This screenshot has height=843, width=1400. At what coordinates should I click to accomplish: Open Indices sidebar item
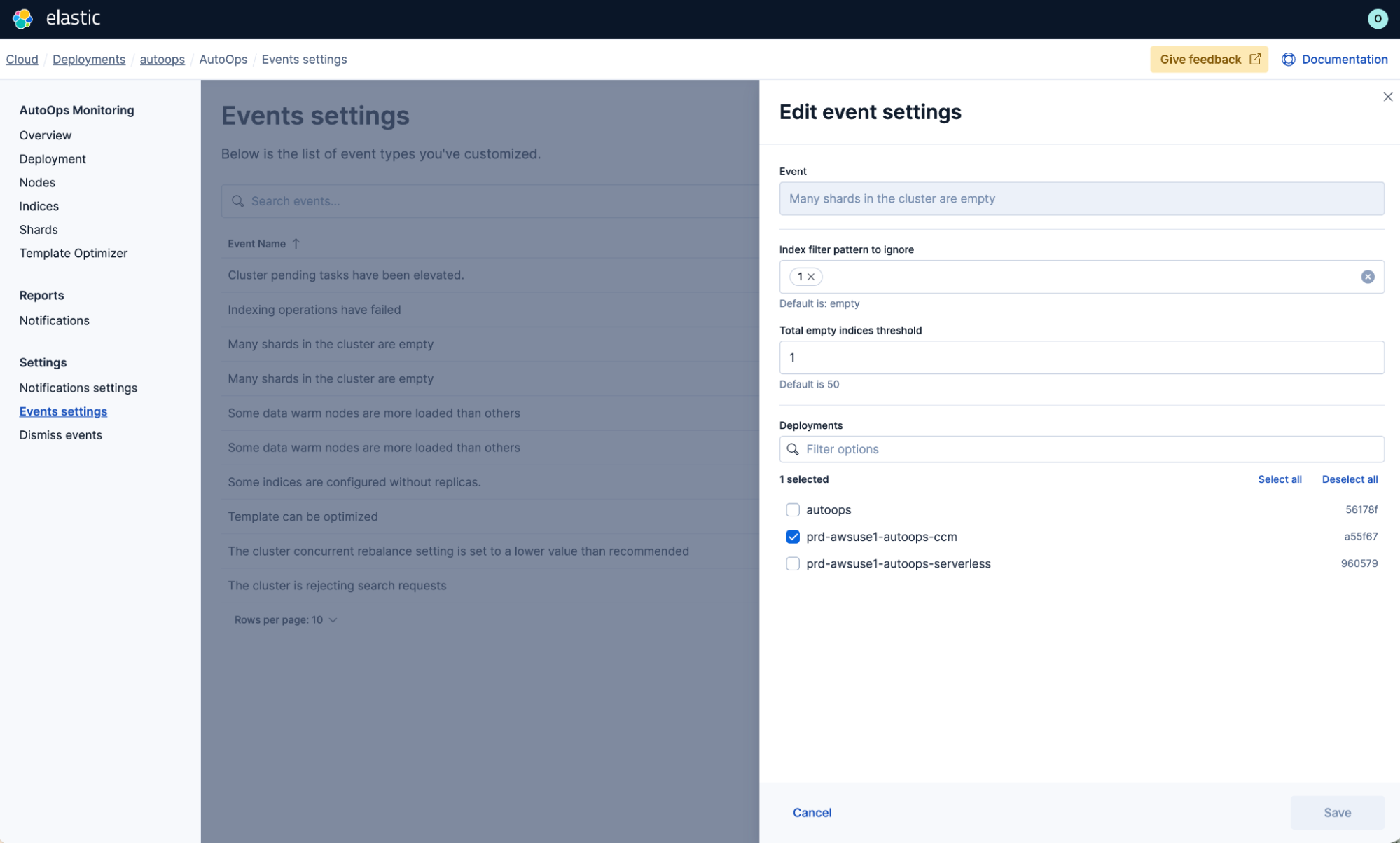pyautogui.click(x=39, y=206)
